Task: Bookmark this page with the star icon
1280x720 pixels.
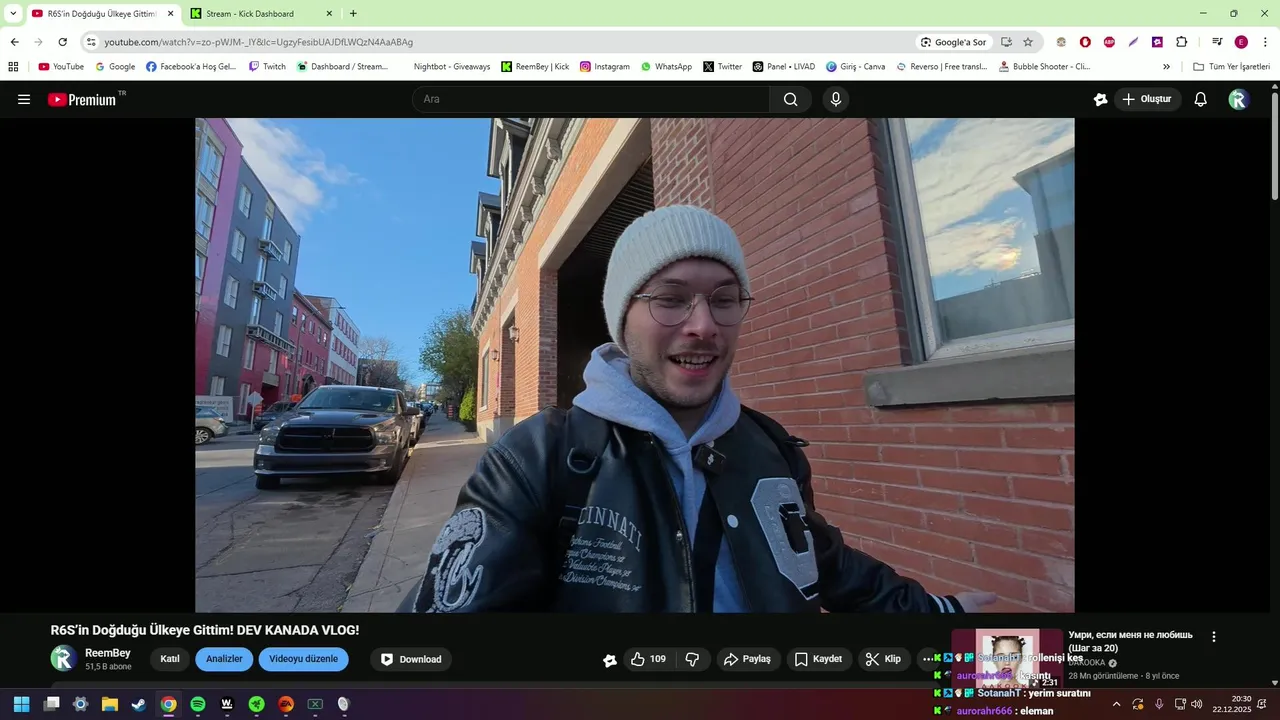Action: [x=1027, y=42]
